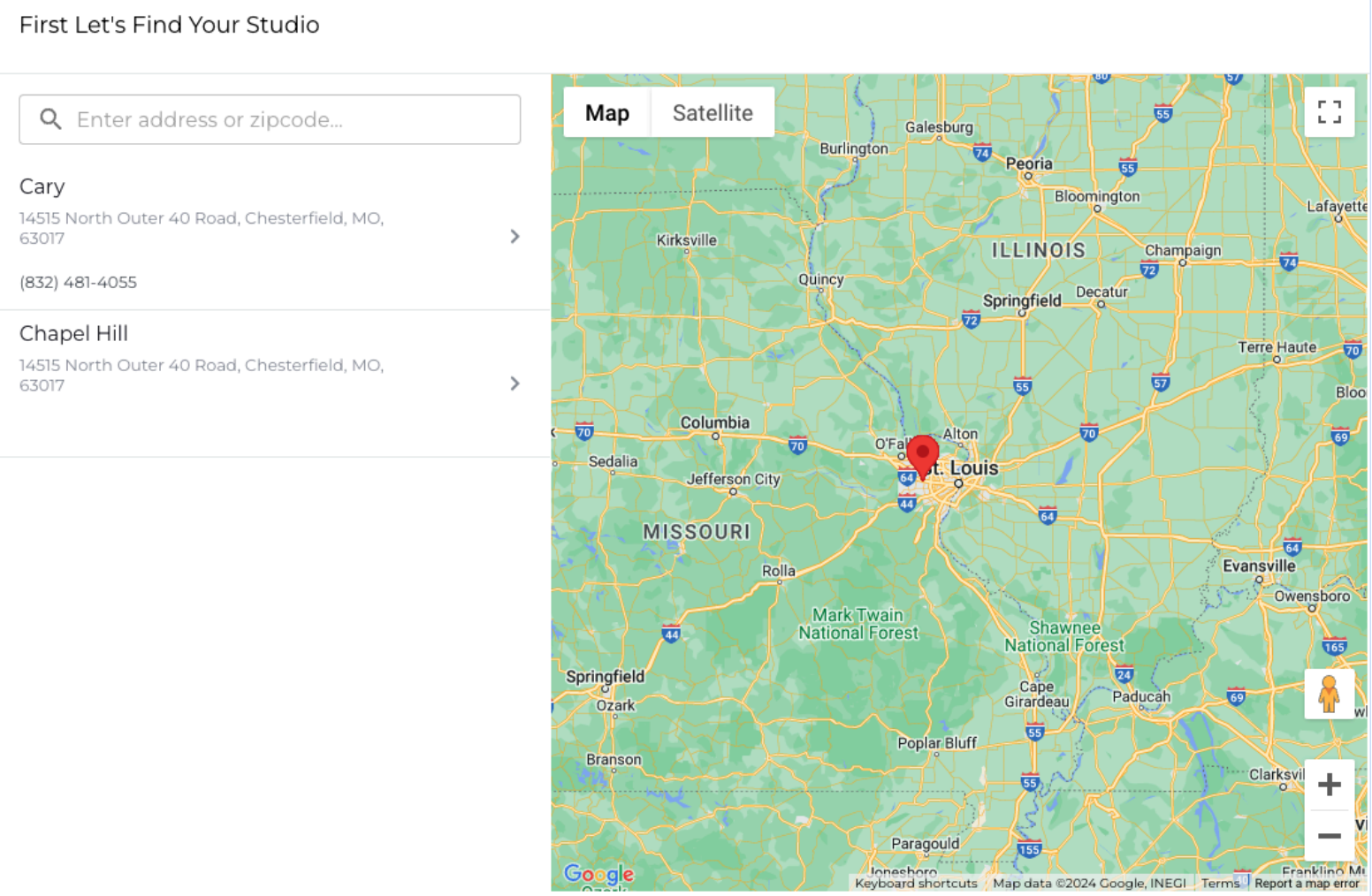Zoom in with the plus button
Viewport: 1372px width, 896px height.
(1329, 785)
